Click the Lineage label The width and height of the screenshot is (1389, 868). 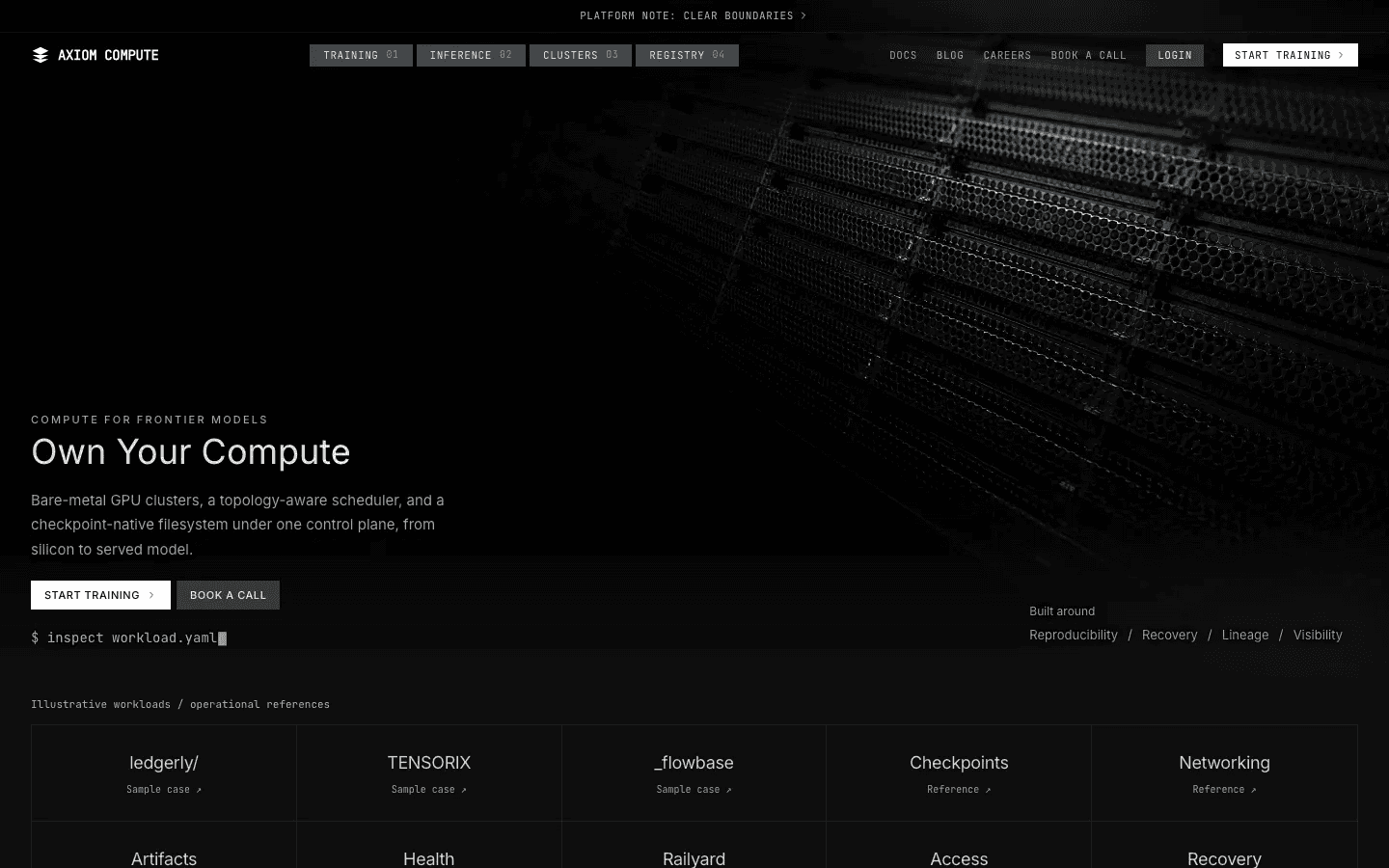point(1245,635)
